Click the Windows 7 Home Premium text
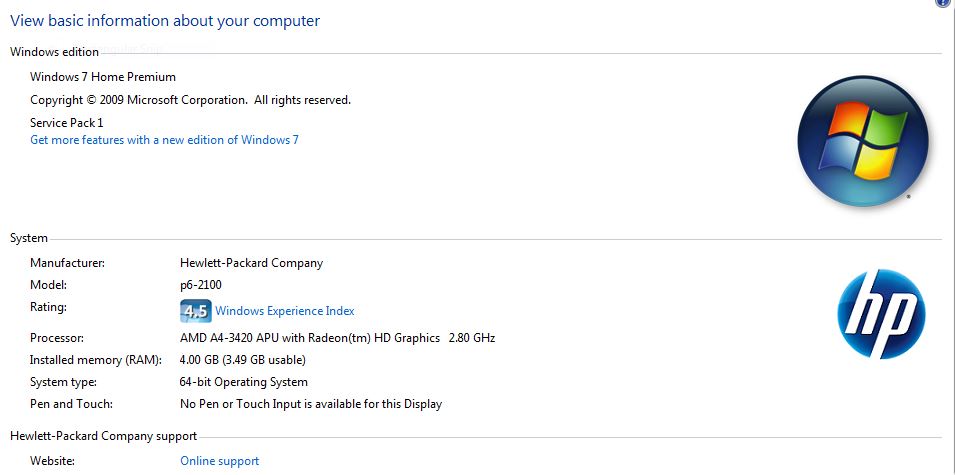The height and width of the screenshot is (475, 955). 103,77
